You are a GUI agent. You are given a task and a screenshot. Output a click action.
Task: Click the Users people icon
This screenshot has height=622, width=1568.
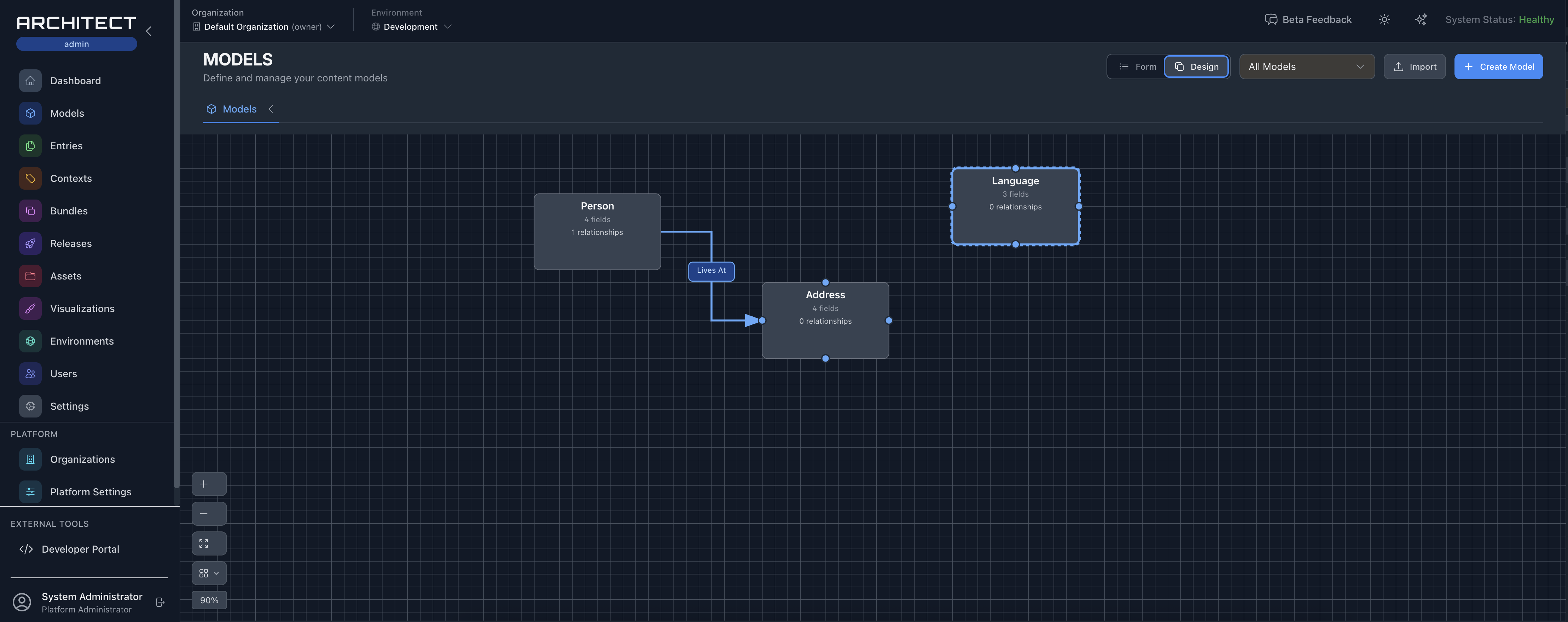30,373
